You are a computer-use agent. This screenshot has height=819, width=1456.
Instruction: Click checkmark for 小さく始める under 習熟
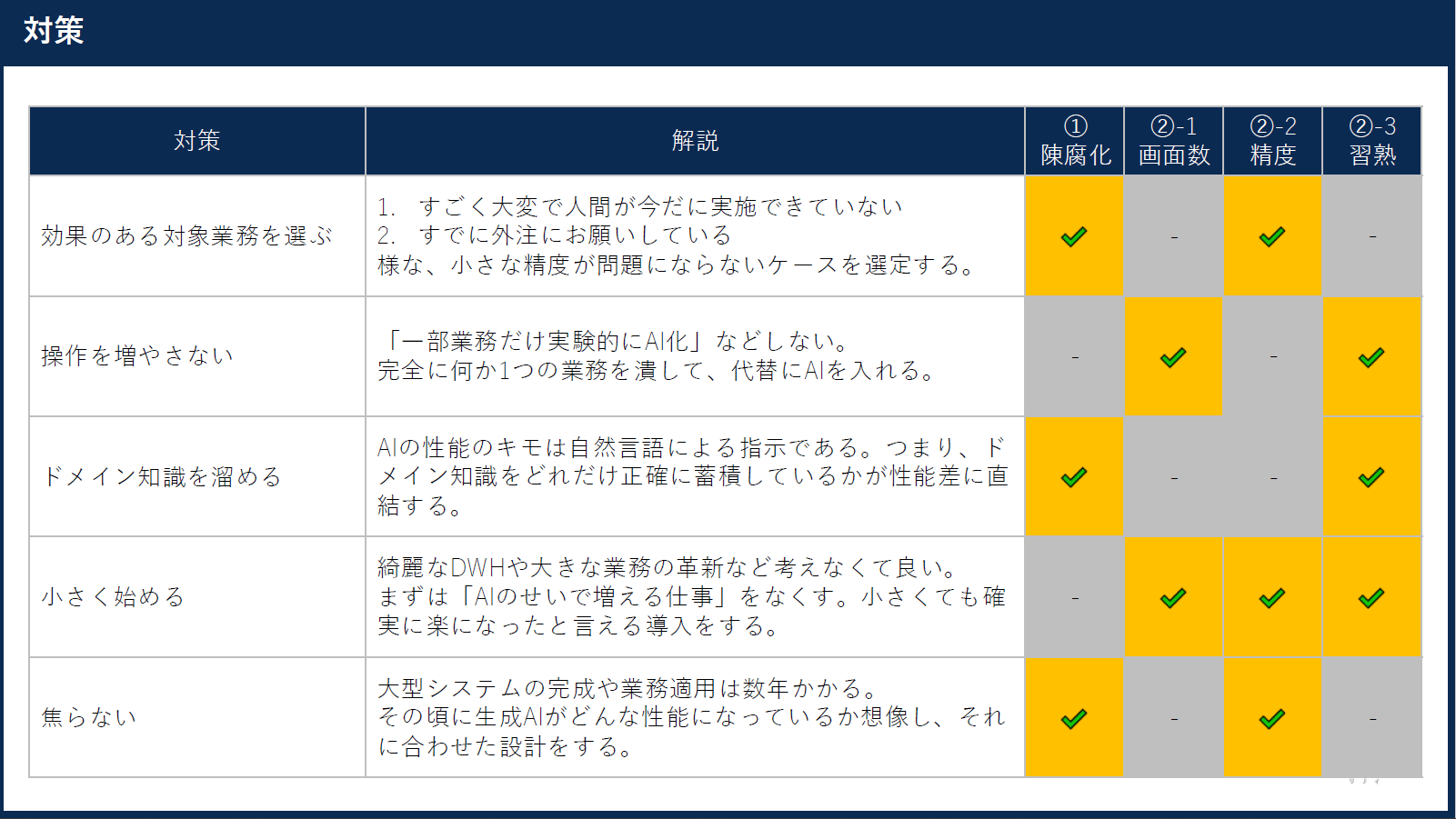pos(1371,598)
